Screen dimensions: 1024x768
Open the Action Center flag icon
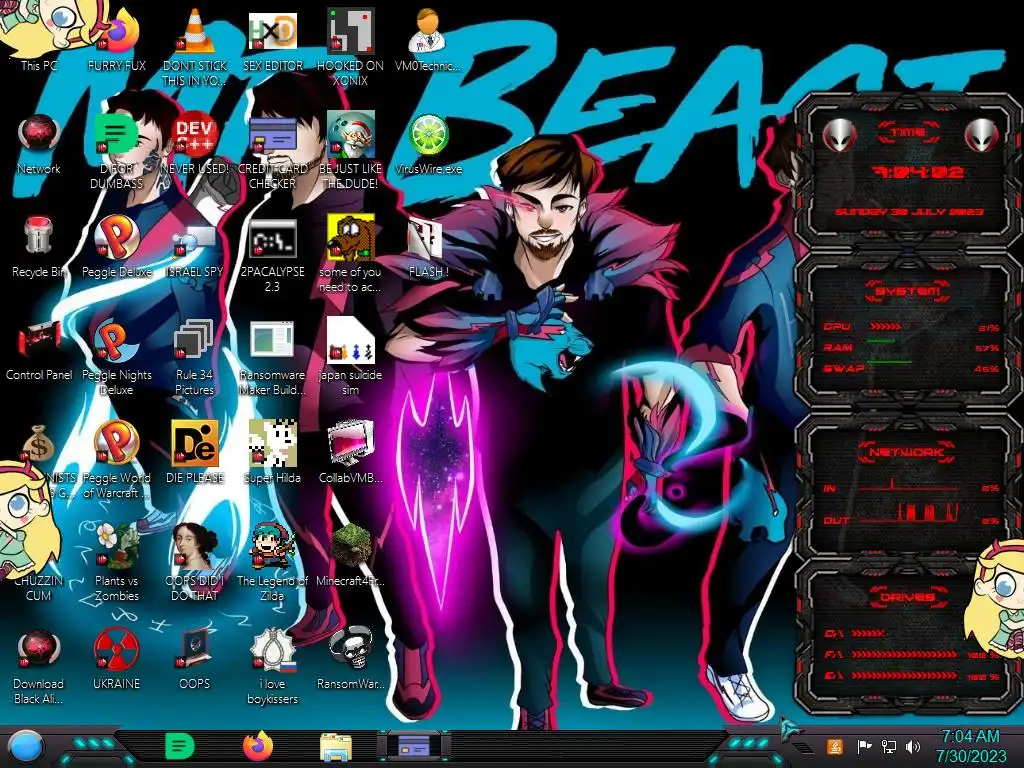[x=864, y=746]
